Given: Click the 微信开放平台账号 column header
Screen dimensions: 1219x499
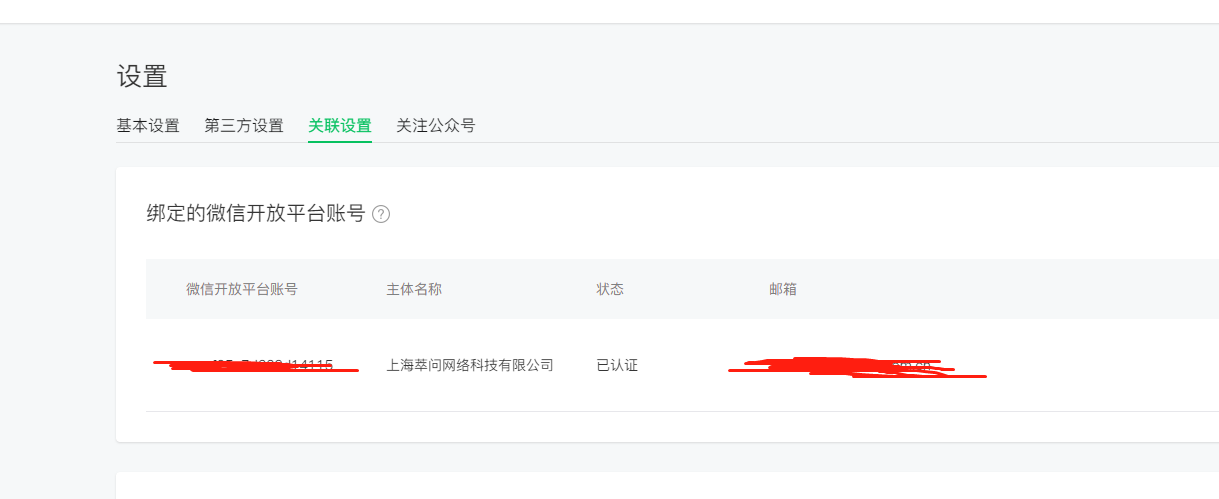Looking at the screenshot, I should click(x=242, y=289).
